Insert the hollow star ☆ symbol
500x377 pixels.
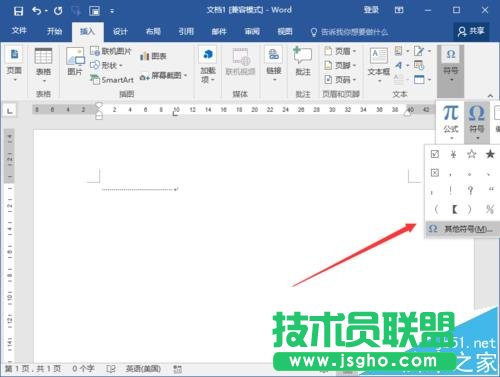(472, 154)
